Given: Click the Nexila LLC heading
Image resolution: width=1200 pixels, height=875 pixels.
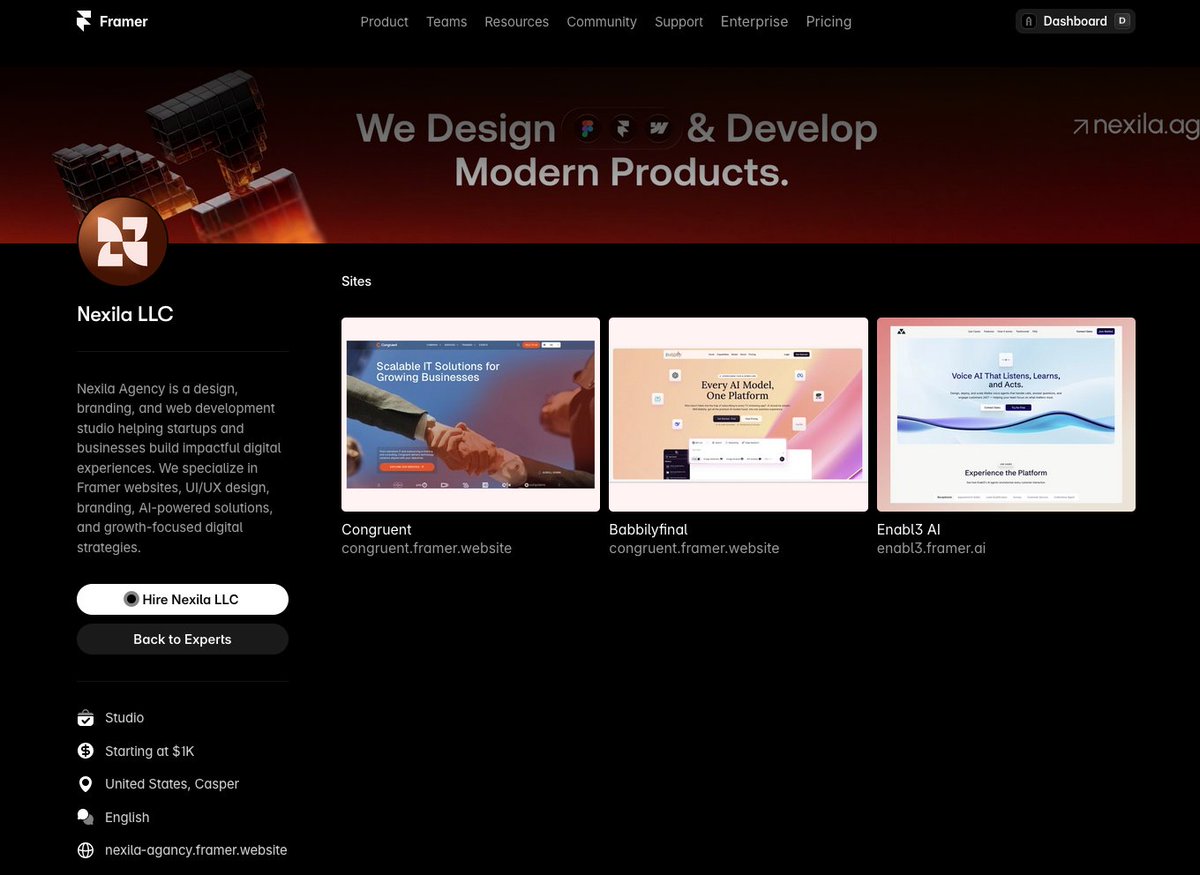Looking at the screenshot, I should tap(125, 314).
